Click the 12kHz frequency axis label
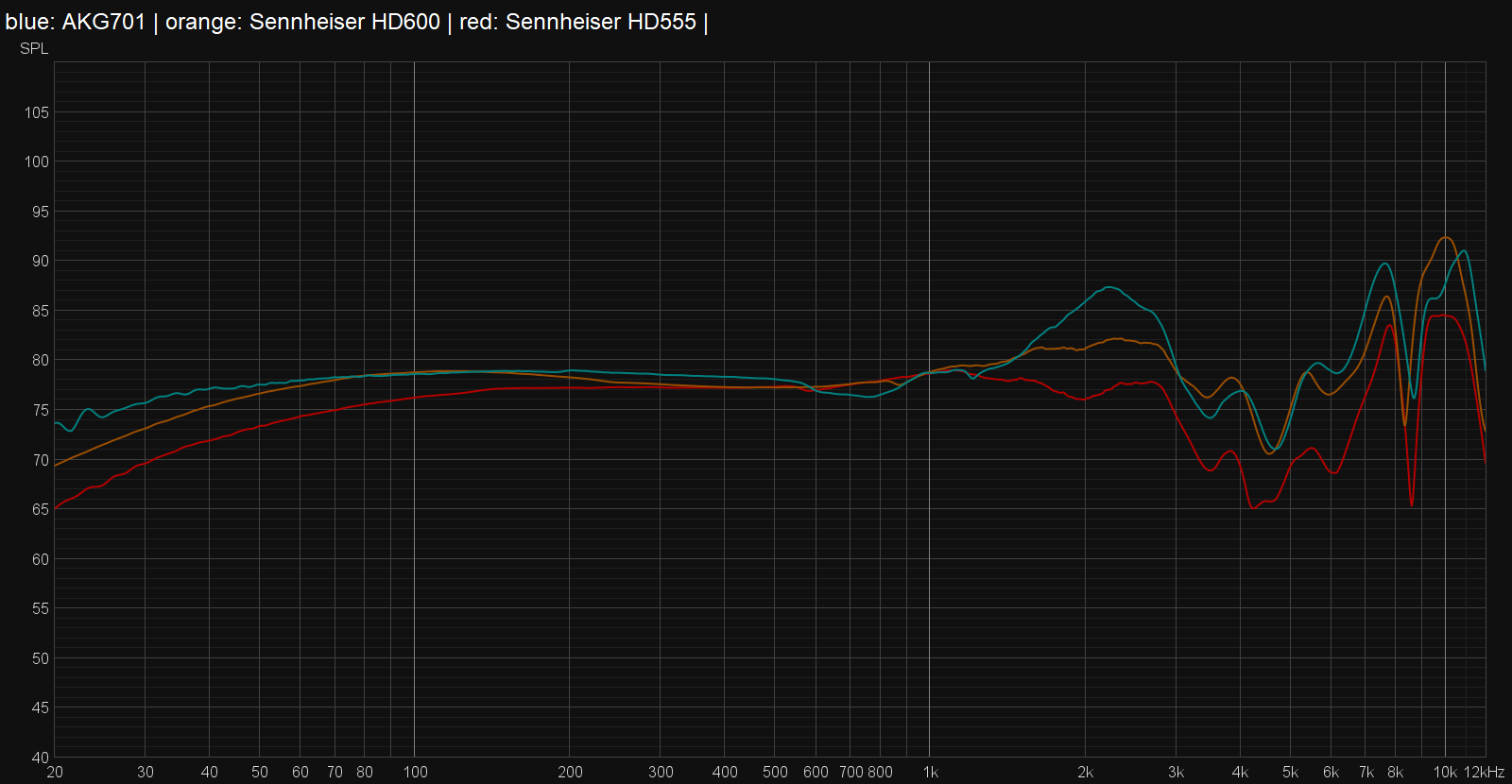 pos(1485,772)
